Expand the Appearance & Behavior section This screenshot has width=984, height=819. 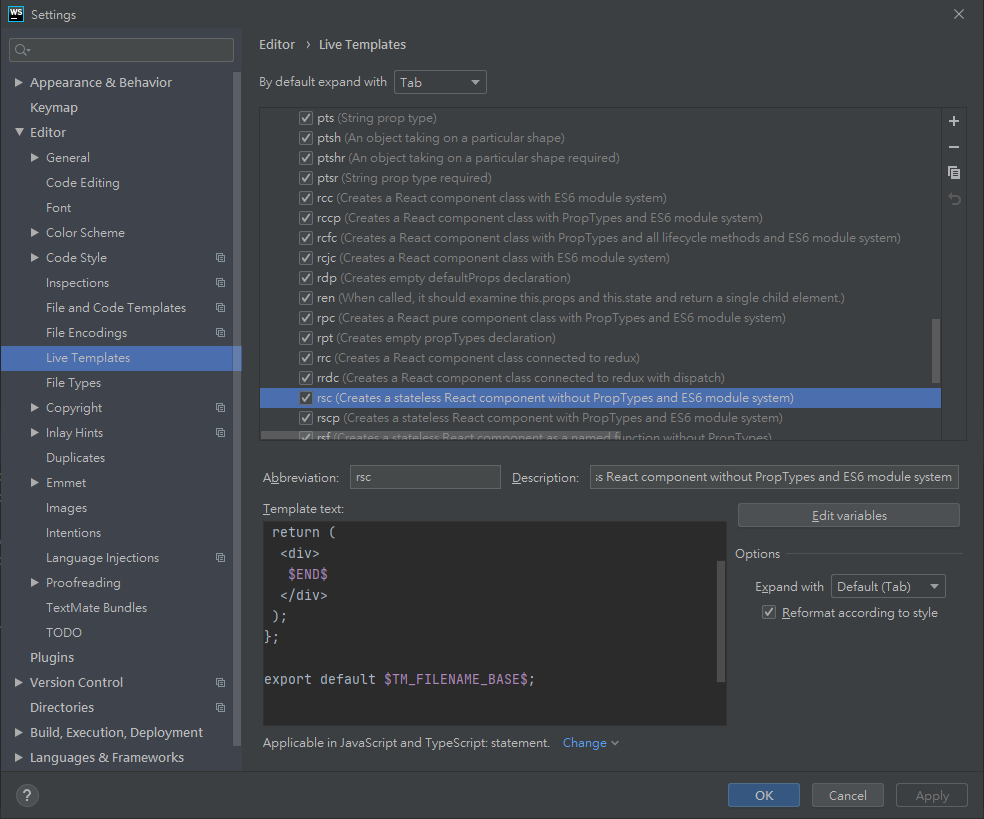[19, 83]
